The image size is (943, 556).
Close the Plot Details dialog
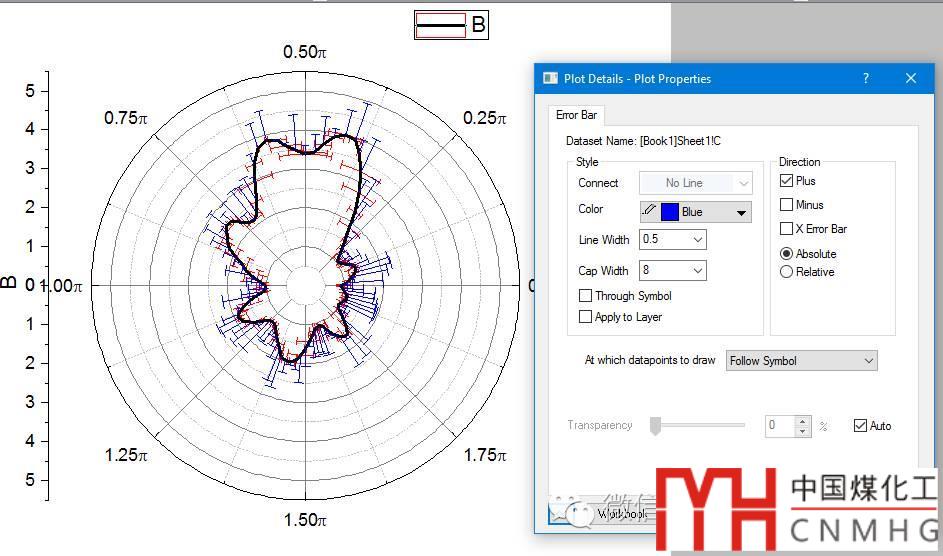pyautogui.click(x=911, y=78)
